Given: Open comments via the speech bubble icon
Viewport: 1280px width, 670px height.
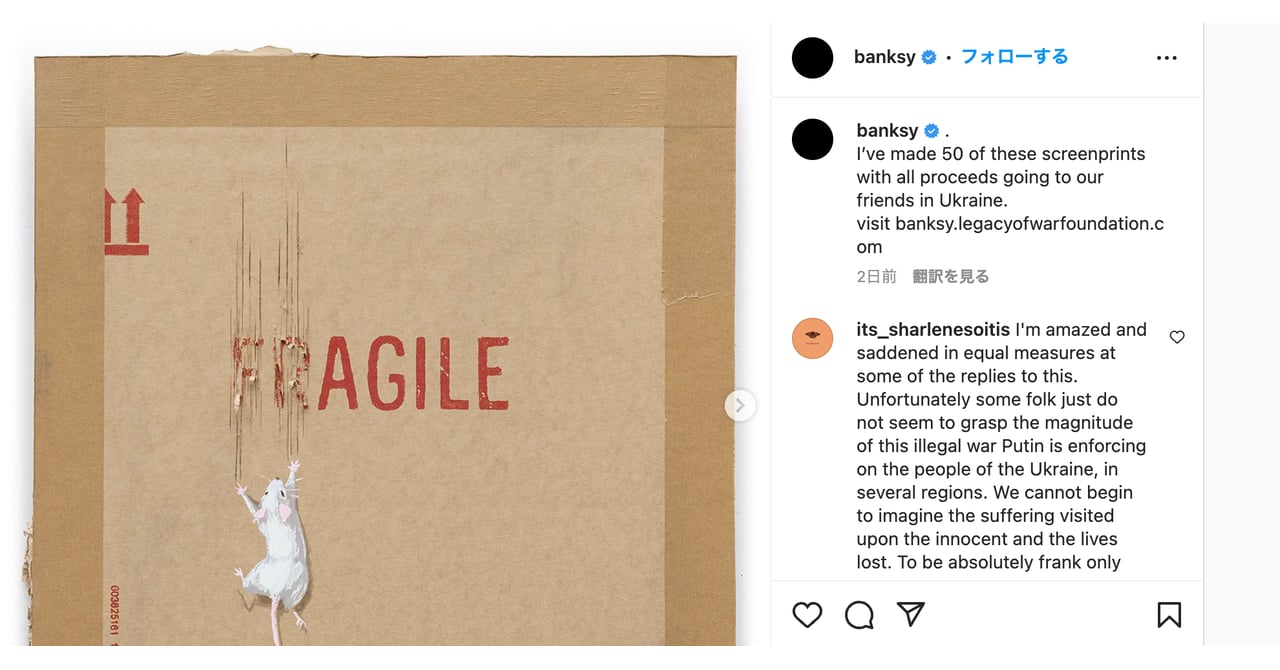Looking at the screenshot, I should point(859,614).
